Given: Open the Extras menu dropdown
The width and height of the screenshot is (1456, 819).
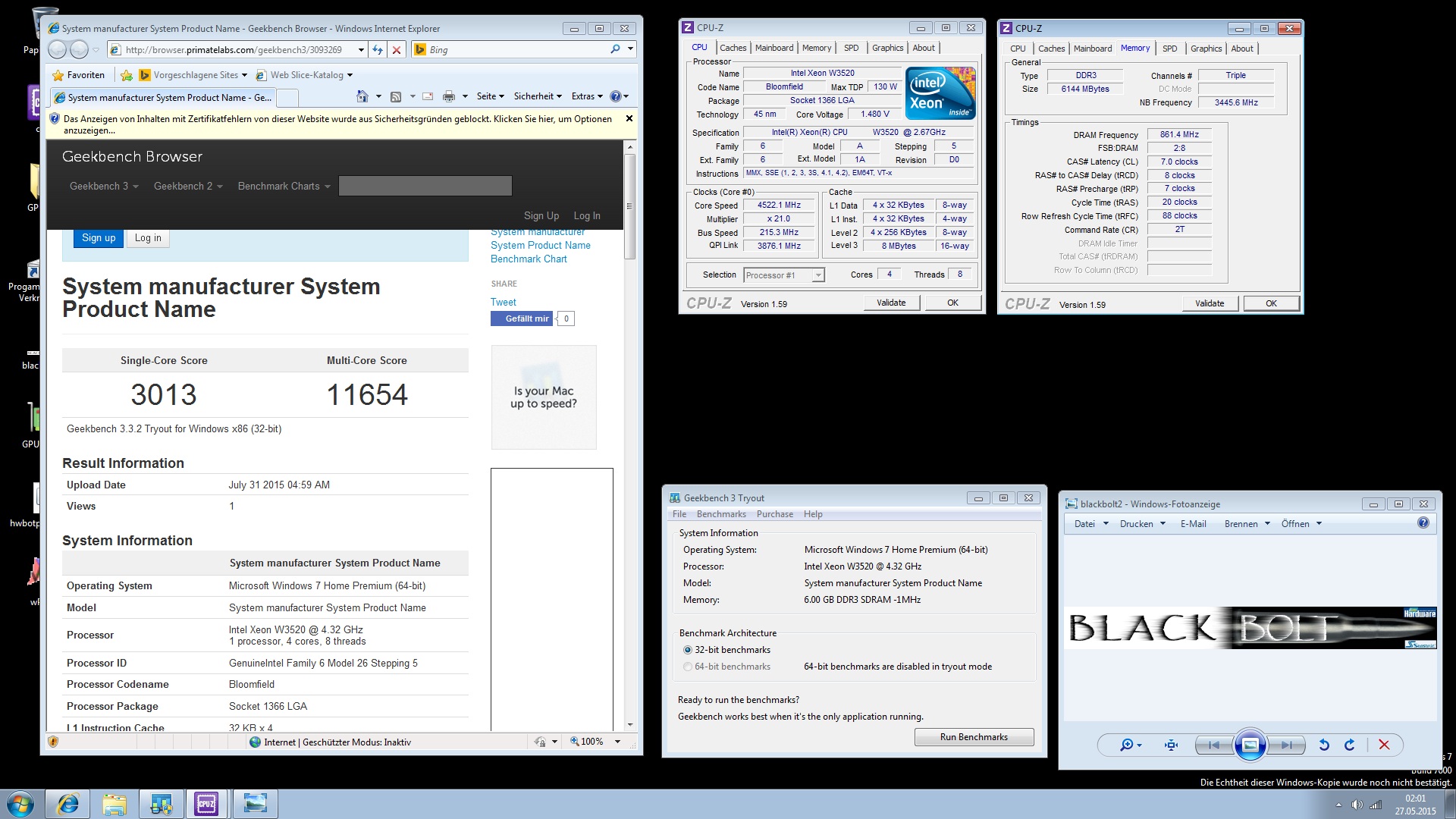Looking at the screenshot, I should tap(587, 96).
